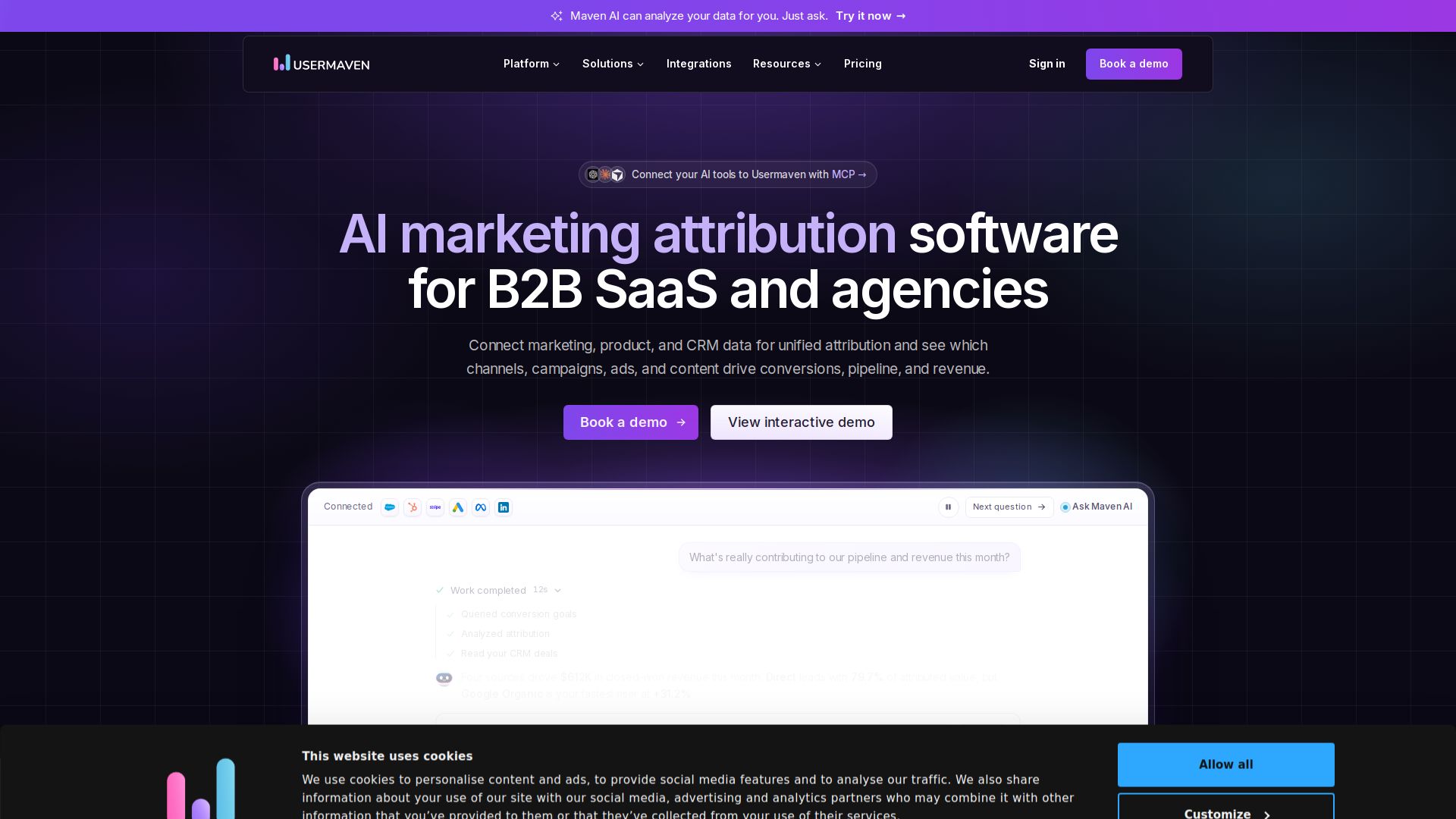1456x819 pixels.
Task: Click This website uses cookies heading
Action: click(388, 756)
